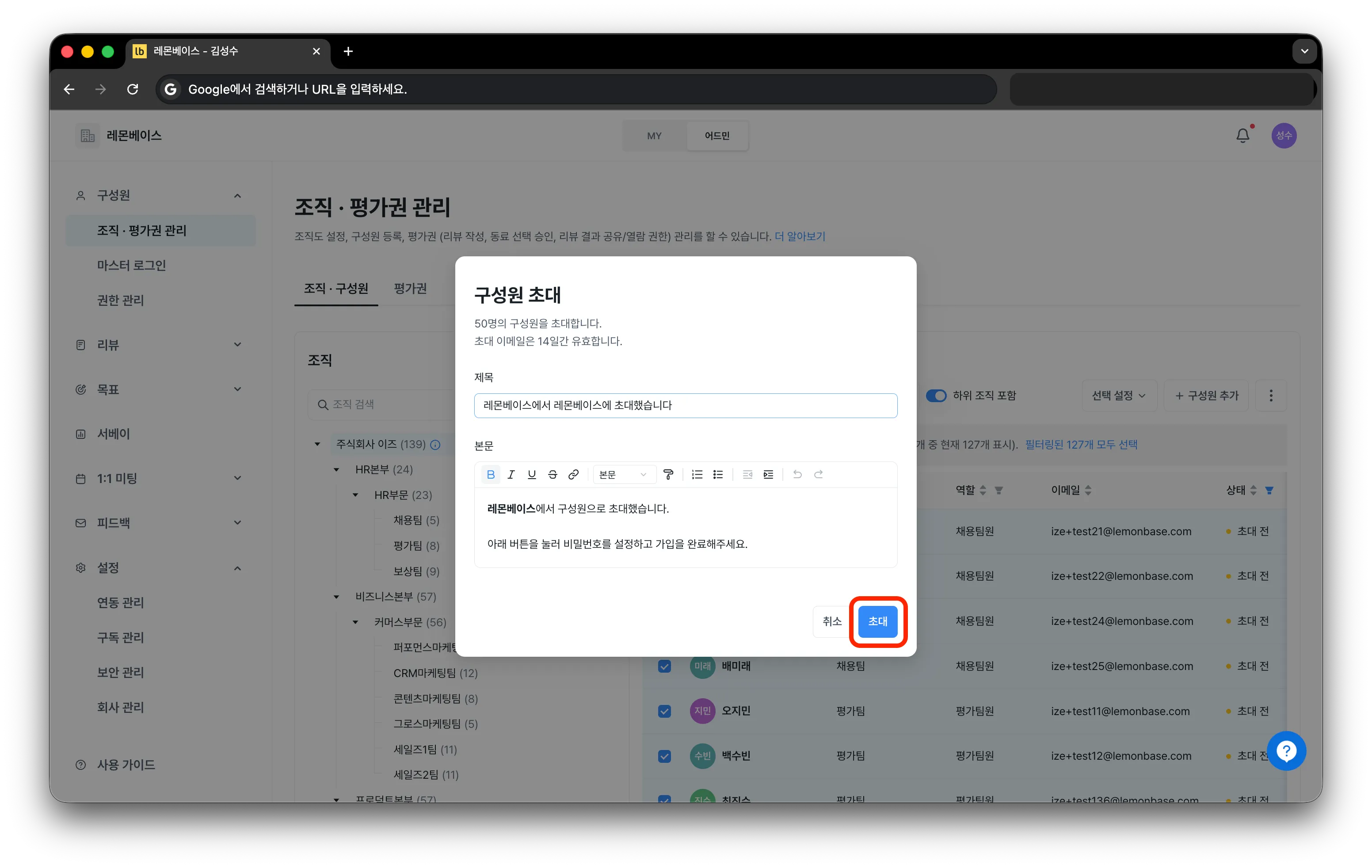
Task: Expand the 목표 sidebar section
Action: (x=238, y=389)
